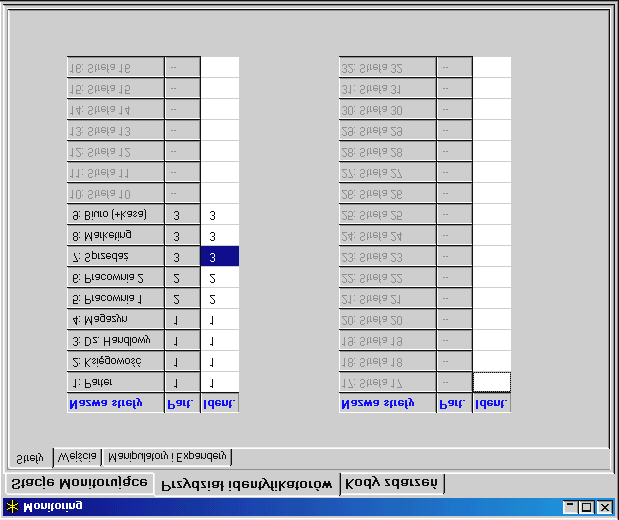
Task: Select the Ident. field of 1: Parter
Action: (220, 383)
